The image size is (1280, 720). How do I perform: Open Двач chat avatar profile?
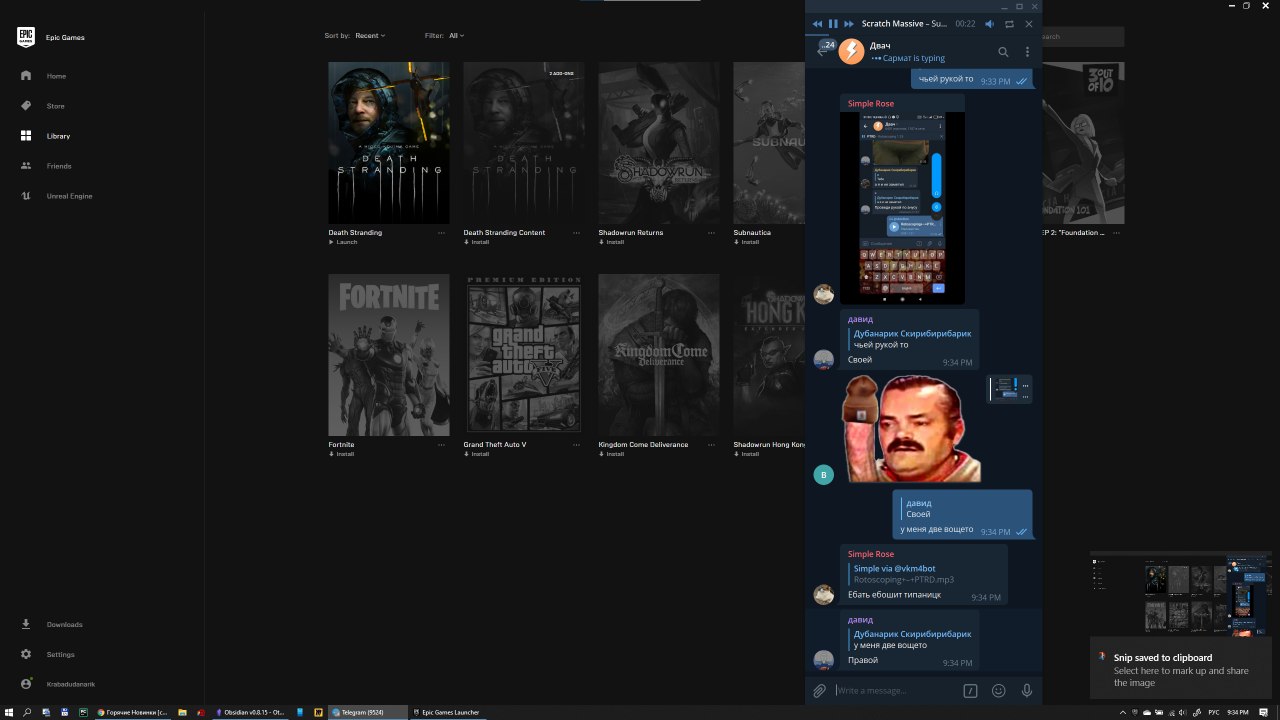(x=851, y=51)
